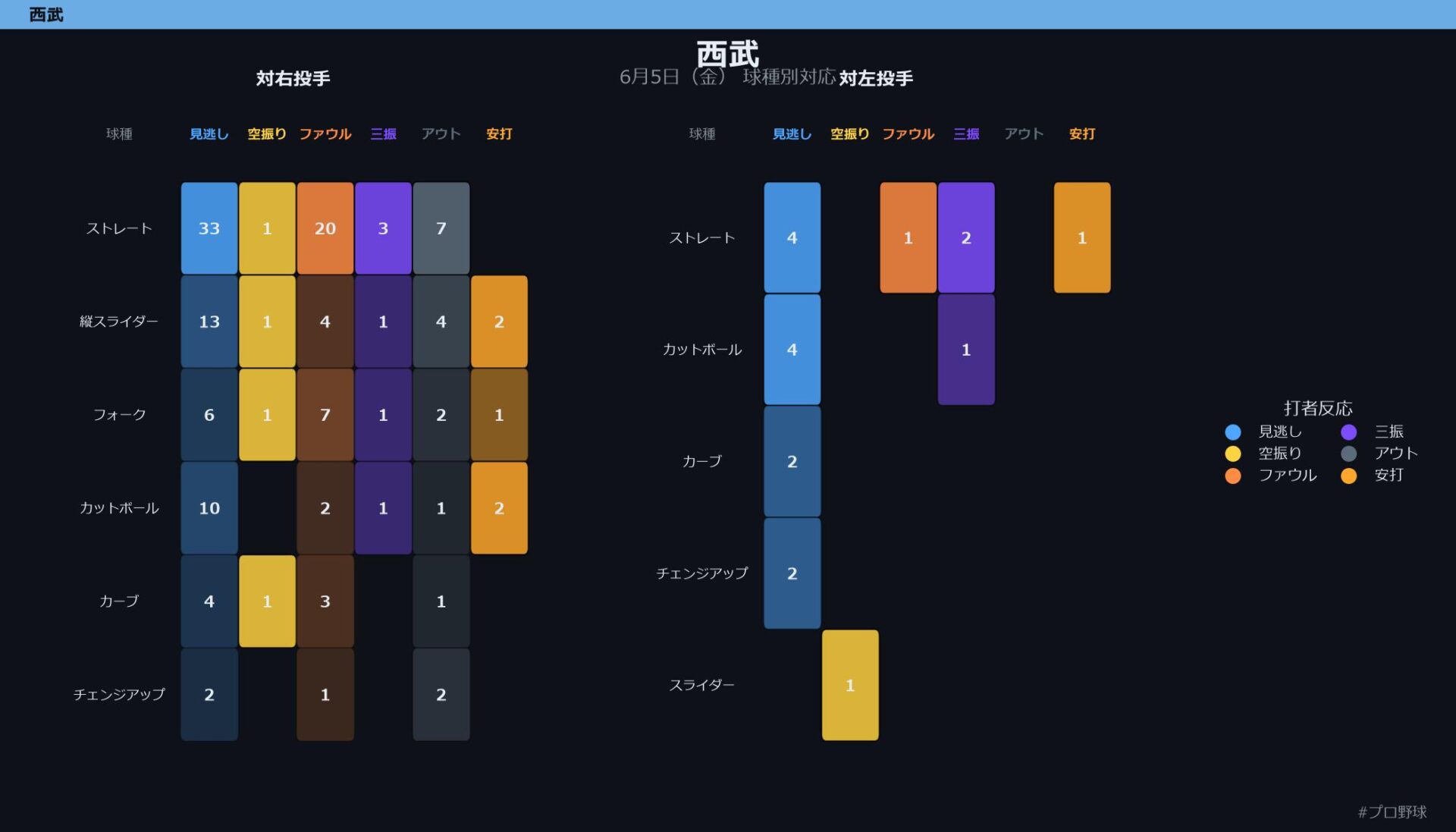Viewport: 1456px width, 832px height.
Task: Click the ファウル orange legend dot
Action: (x=1233, y=476)
